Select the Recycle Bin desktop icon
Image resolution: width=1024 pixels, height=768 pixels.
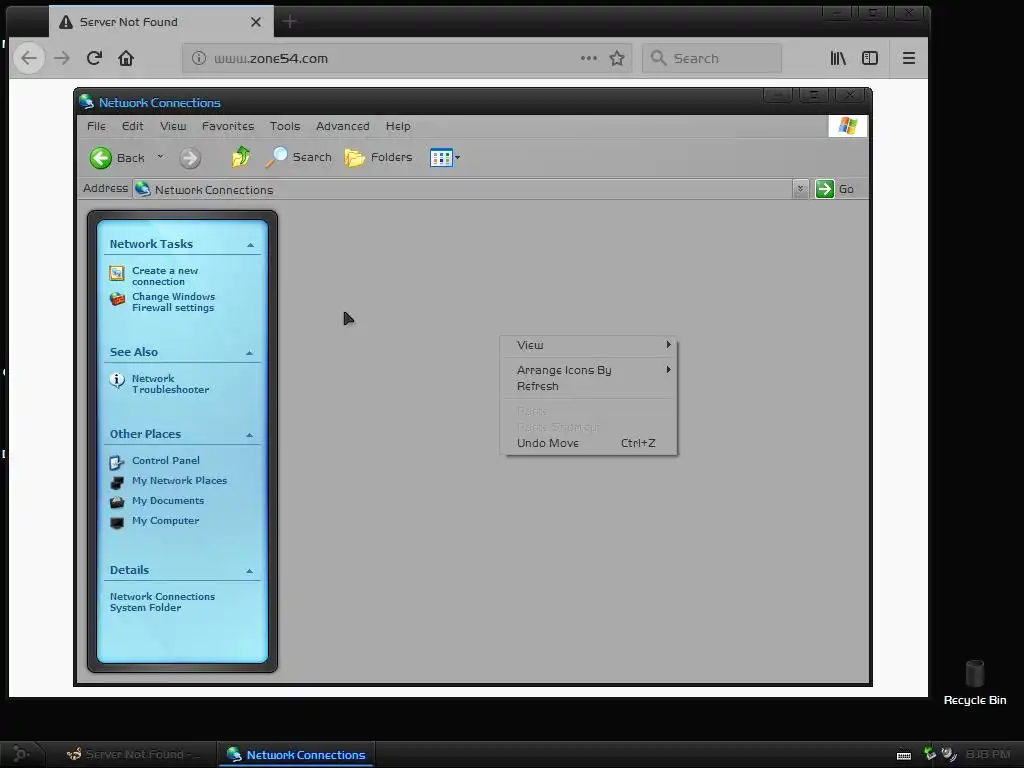click(x=974, y=682)
